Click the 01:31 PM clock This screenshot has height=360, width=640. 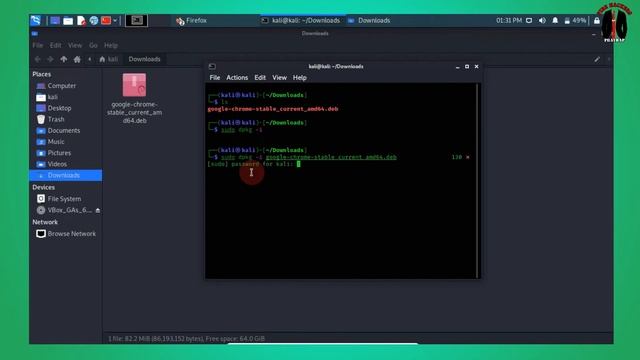click(509, 20)
